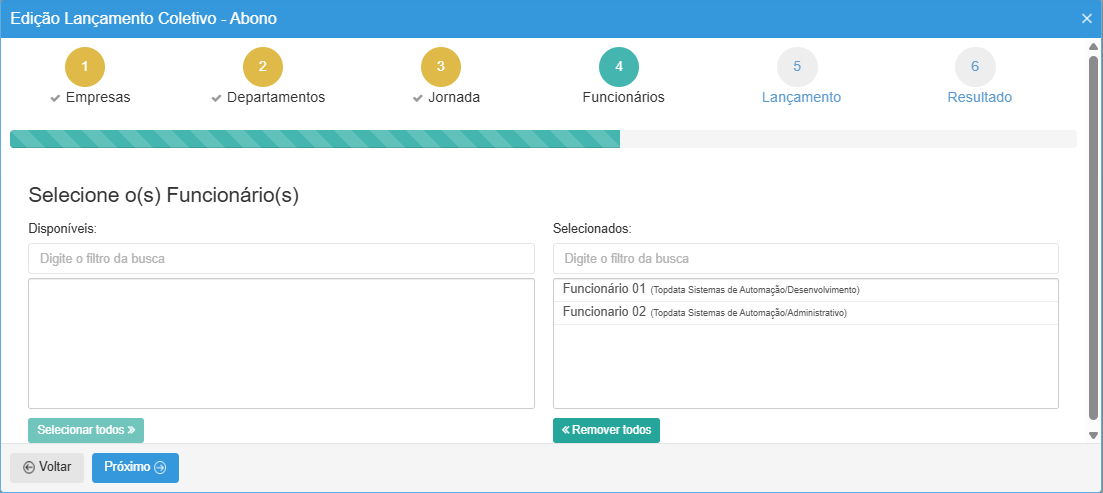Click step 5 circle for Lançamento

coord(797,67)
